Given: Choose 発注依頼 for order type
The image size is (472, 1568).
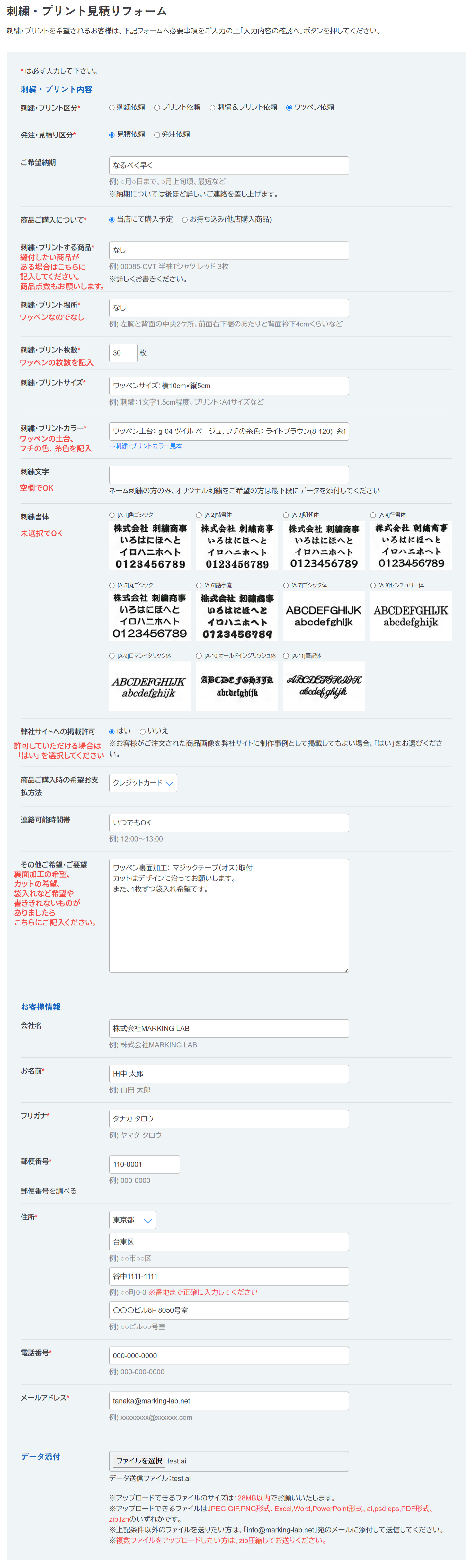Looking at the screenshot, I should [x=157, y=135].
